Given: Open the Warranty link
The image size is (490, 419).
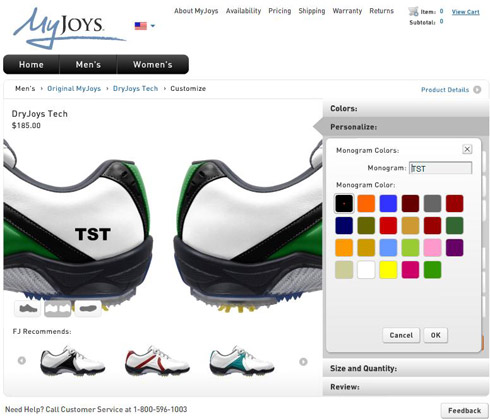Looking at the screenshot, I should 347,11.
